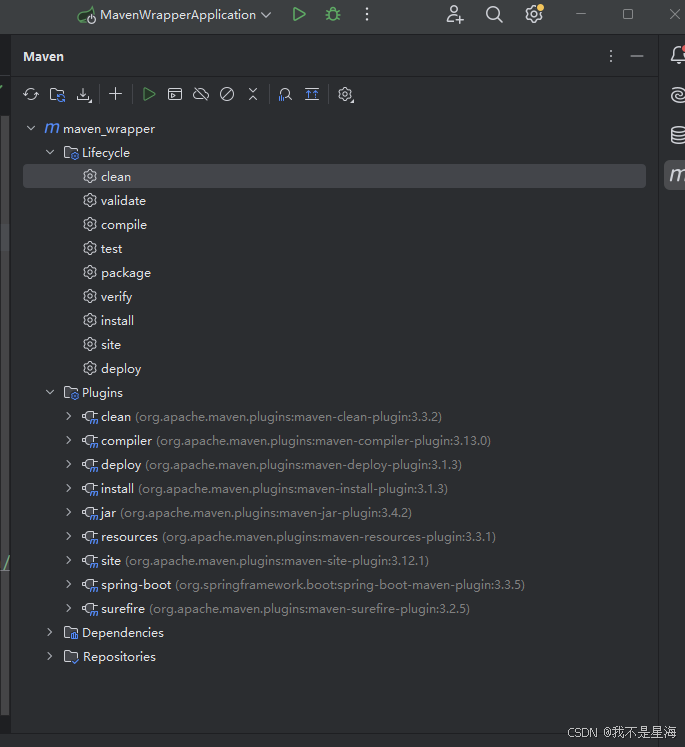The width and height of the screenshot is (685, 747).
Task: Click Show Dependencies diagram icon
Action: coord(312,94)
